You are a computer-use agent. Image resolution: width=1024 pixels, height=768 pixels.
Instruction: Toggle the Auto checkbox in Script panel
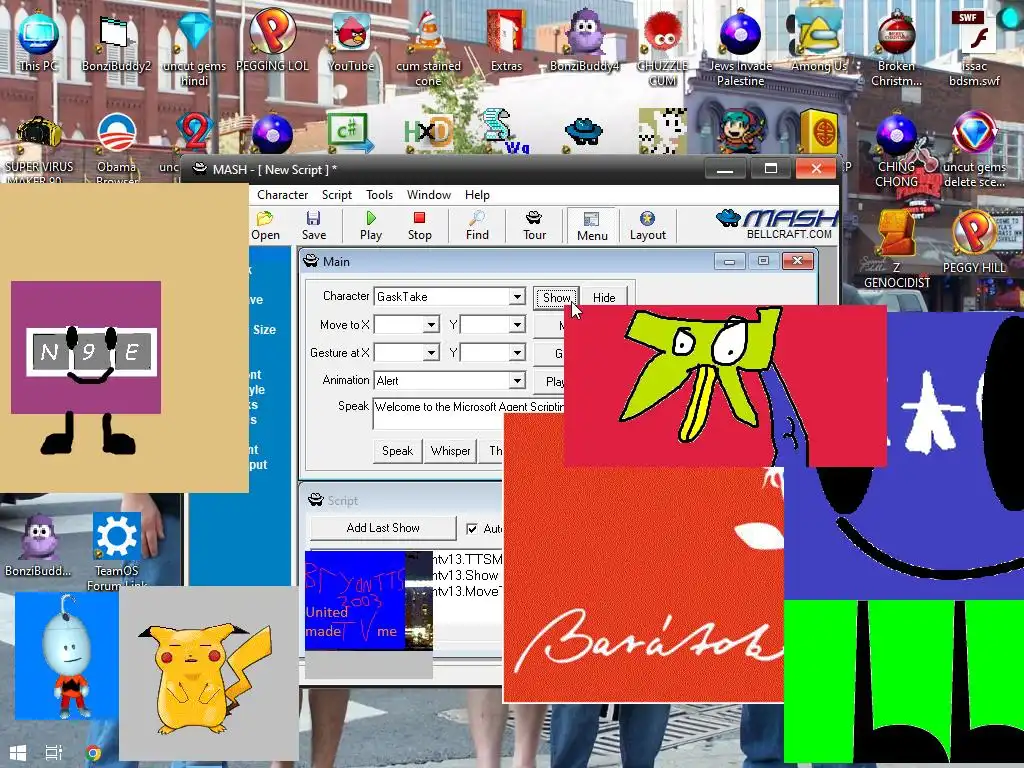pos(472,528)
